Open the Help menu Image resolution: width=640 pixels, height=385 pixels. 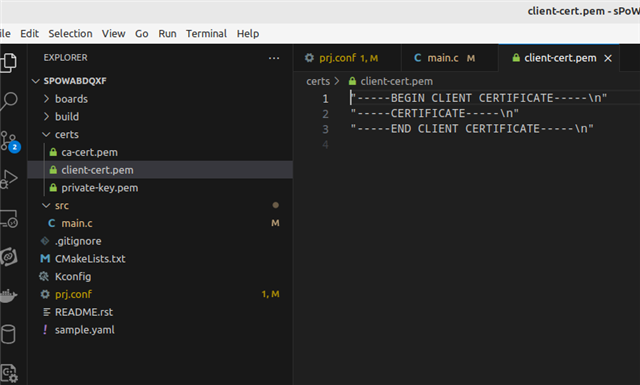point(248,33)
